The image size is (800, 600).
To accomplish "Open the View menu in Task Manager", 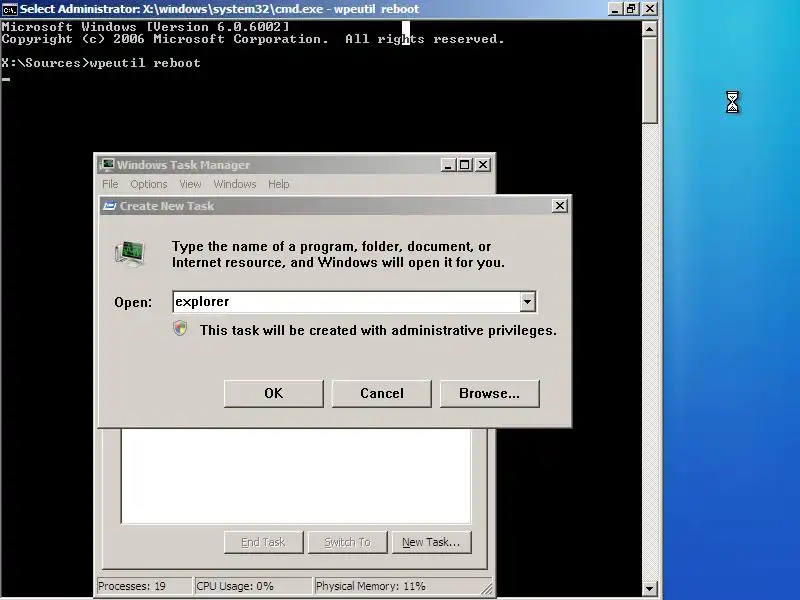I will pyautogui.click(x=190, y=184).
